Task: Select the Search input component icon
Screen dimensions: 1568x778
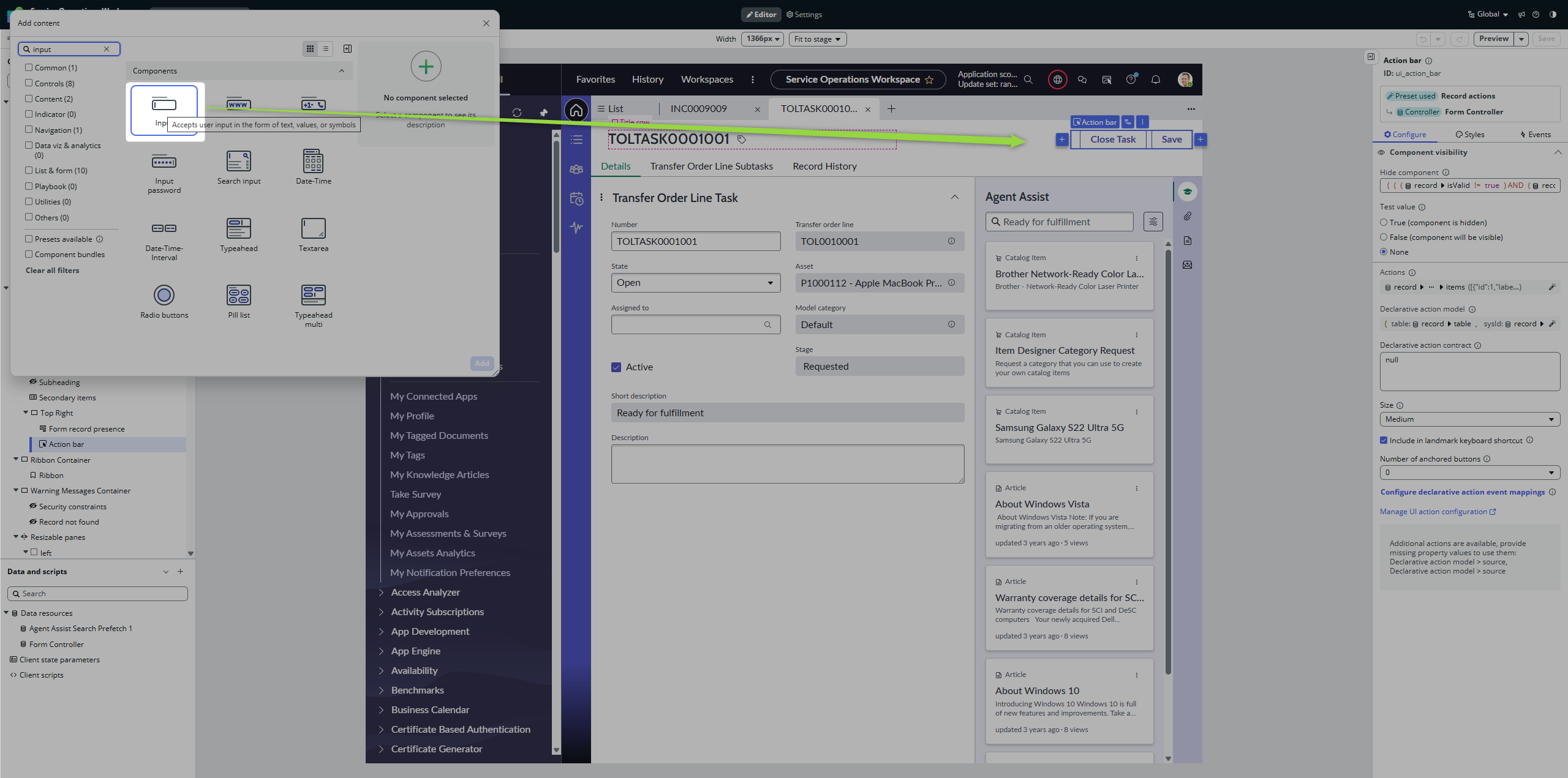Action: click(x=239, y=162)
